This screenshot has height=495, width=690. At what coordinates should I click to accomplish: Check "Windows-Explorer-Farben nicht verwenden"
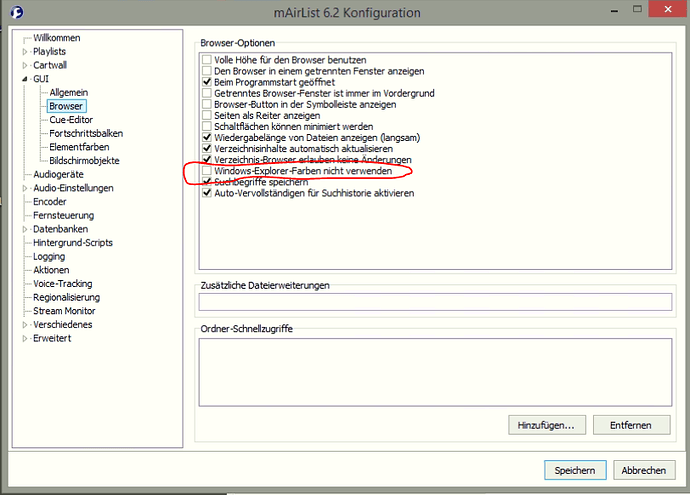[x=207, y=170]
